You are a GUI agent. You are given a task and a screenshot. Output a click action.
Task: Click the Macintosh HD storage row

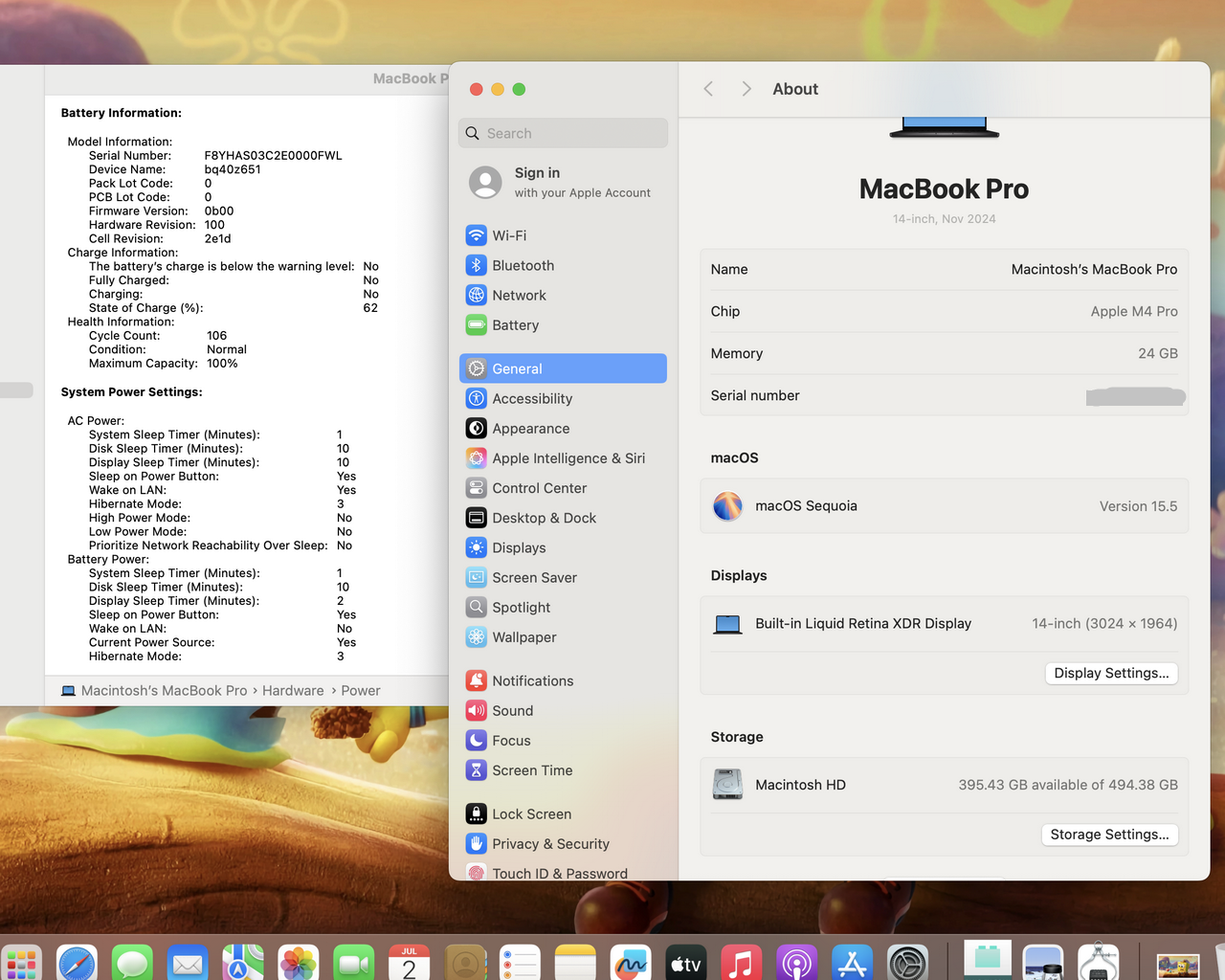944,785
